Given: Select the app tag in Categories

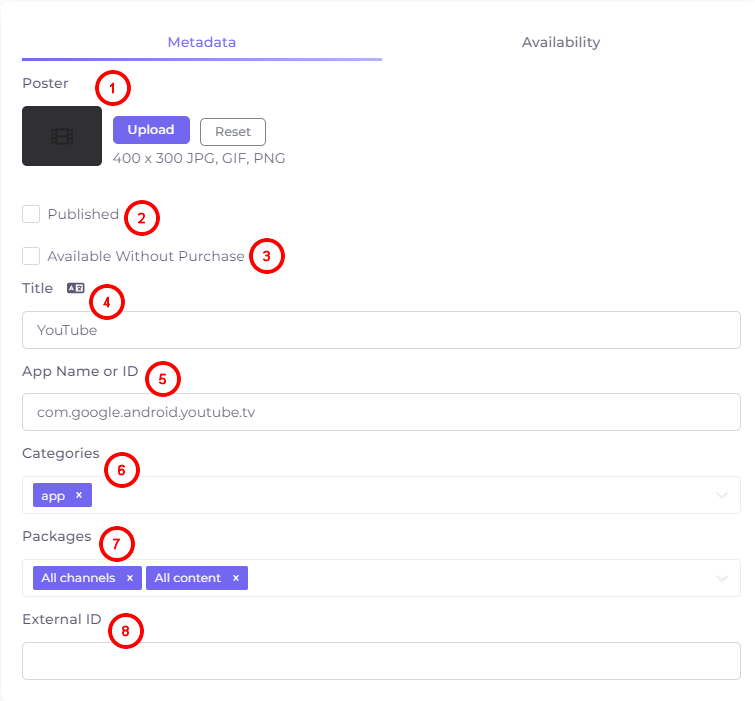Looking at the screenshot, I should point(53,495).
